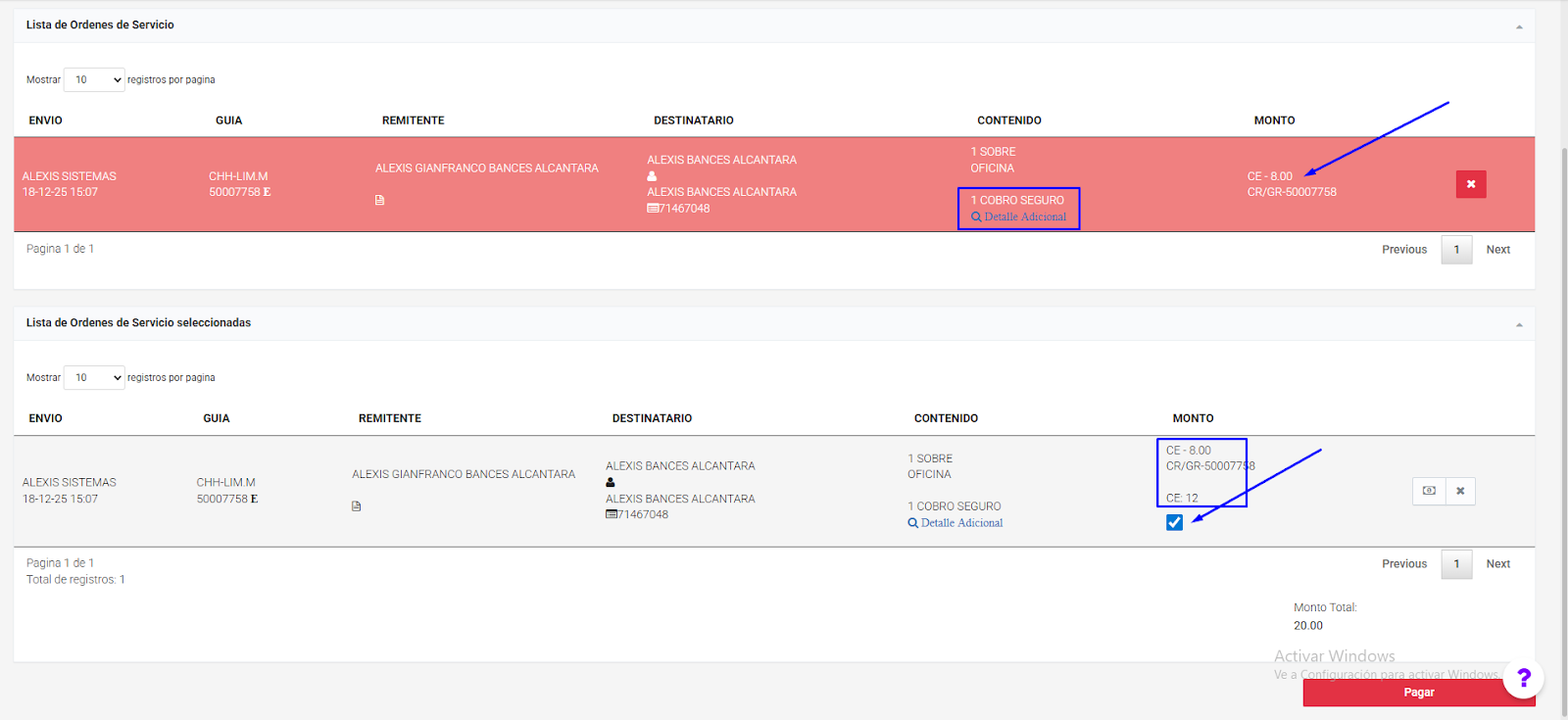This screenshot has width=1568, height=720.
Task: Click remitente document icon in the red row
Action: (380, 200)
